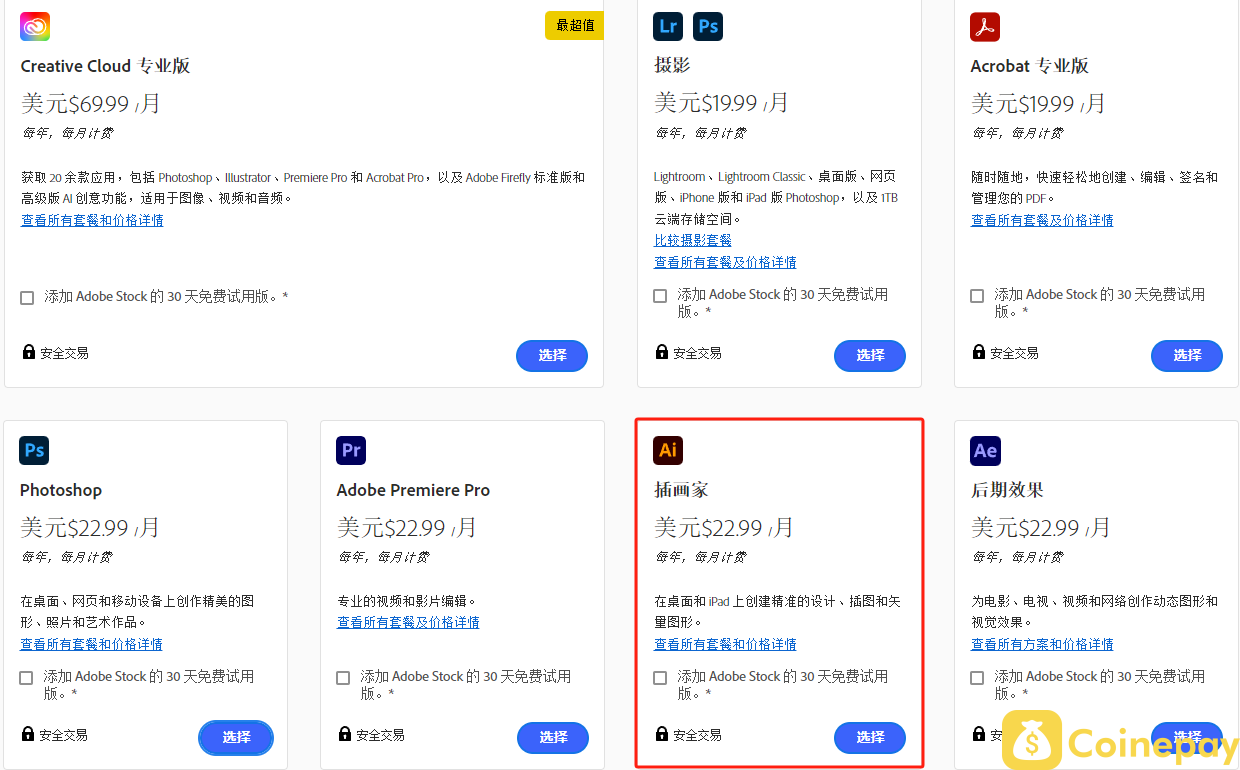
Task: Enable Adobe Stock trial in 后期效果 card
Action: click(x=977, y=678)
